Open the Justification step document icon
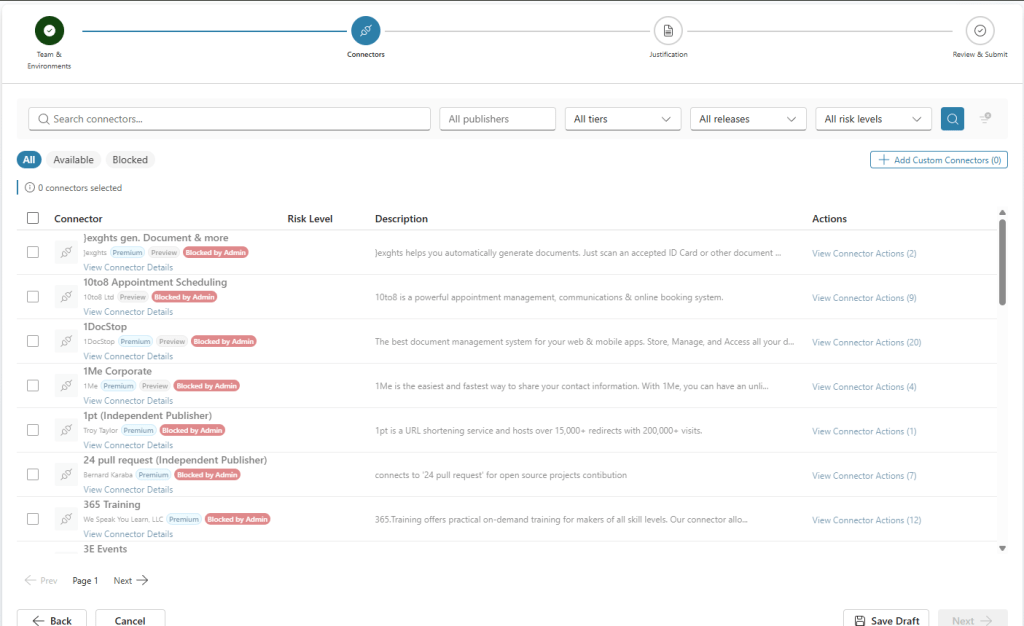 click(x=668, y=31)
